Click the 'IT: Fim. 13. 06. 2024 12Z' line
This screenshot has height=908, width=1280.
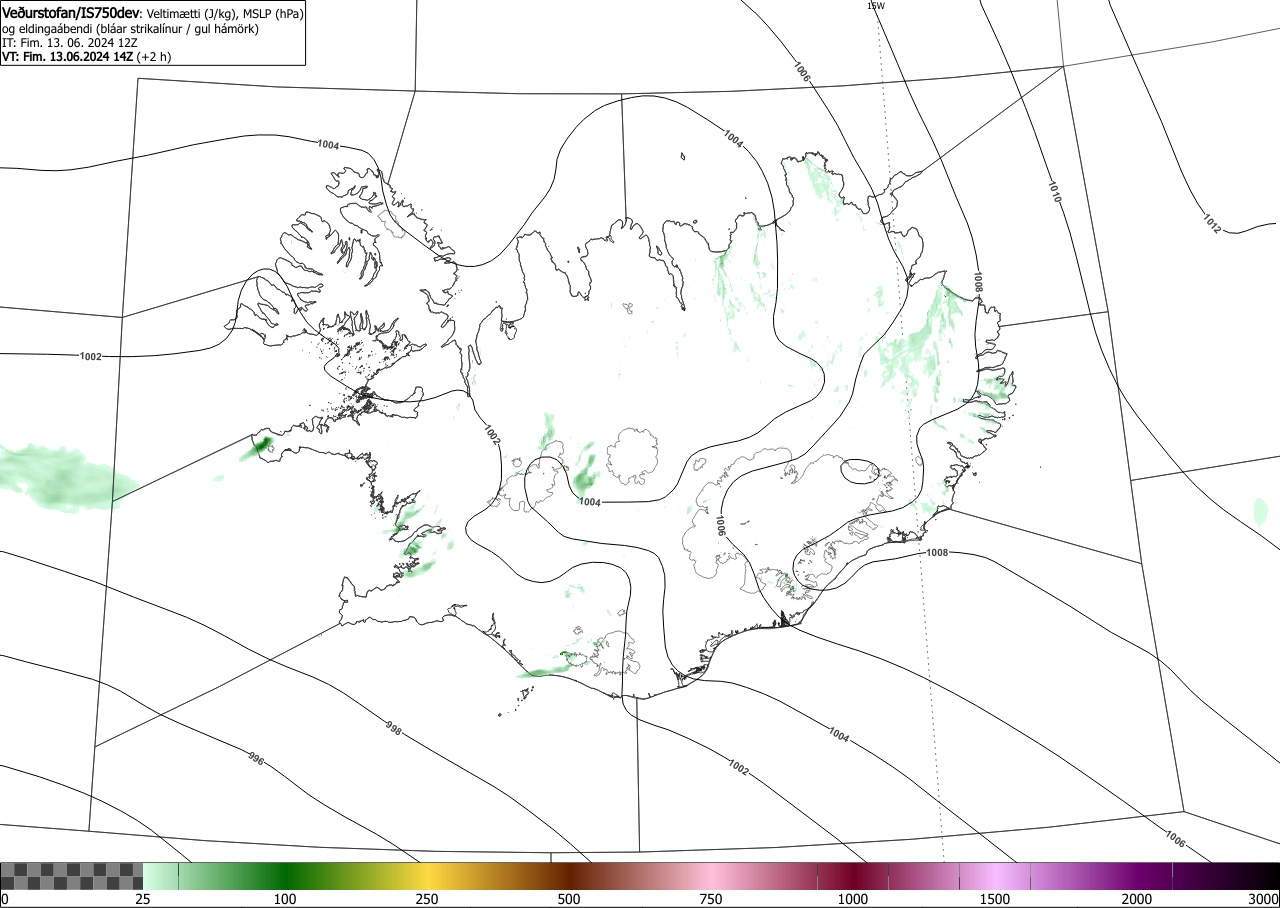[70, 43]
